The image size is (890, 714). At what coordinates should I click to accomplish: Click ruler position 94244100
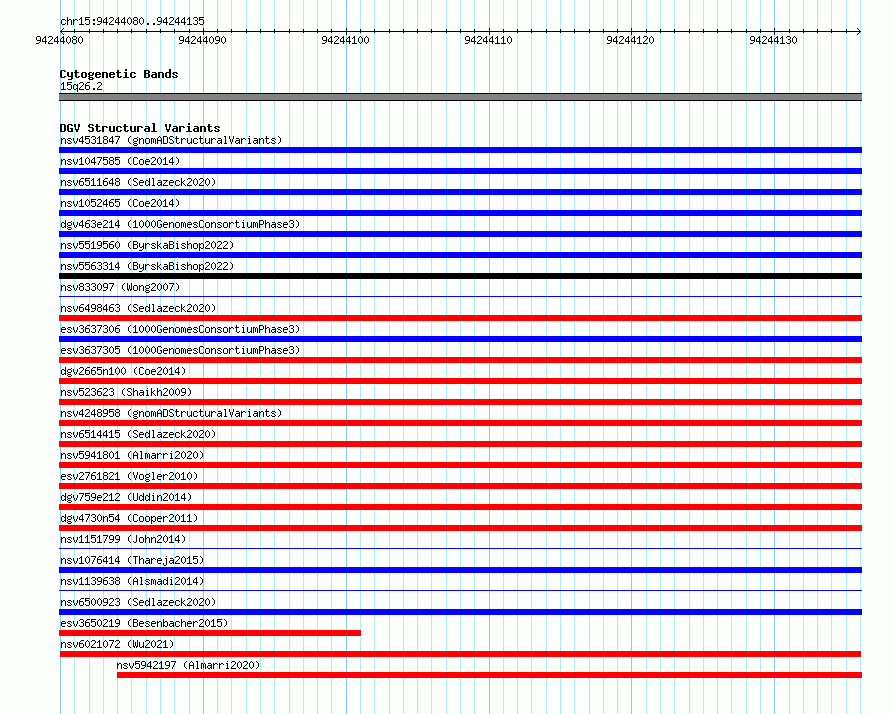[345, 40]
